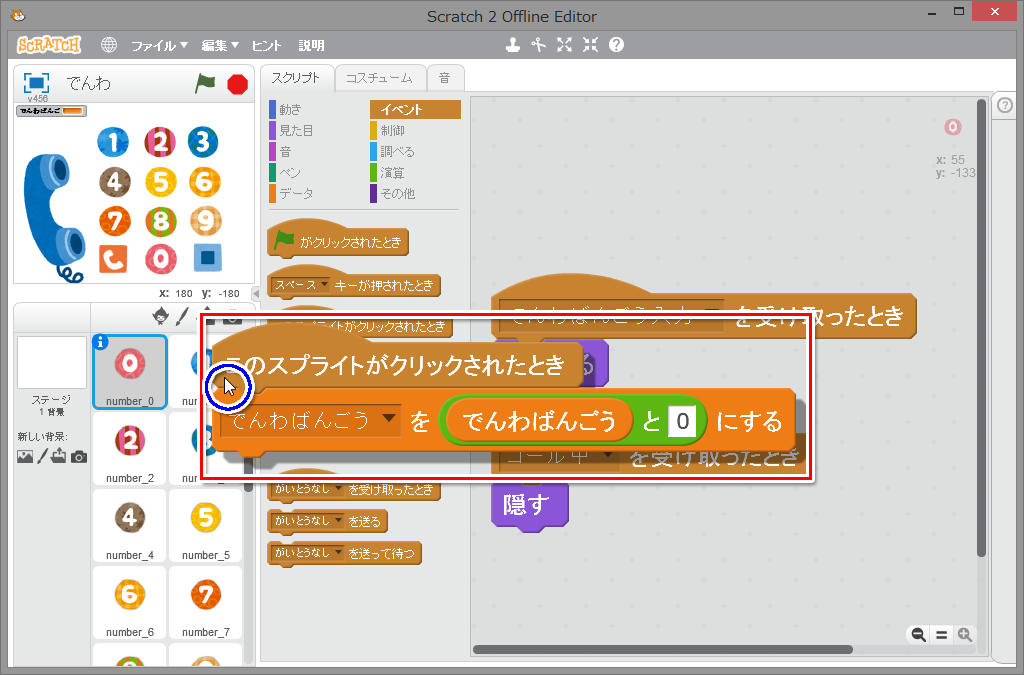Click the green flag to start

pyautogui.click(x=205, y=84)
